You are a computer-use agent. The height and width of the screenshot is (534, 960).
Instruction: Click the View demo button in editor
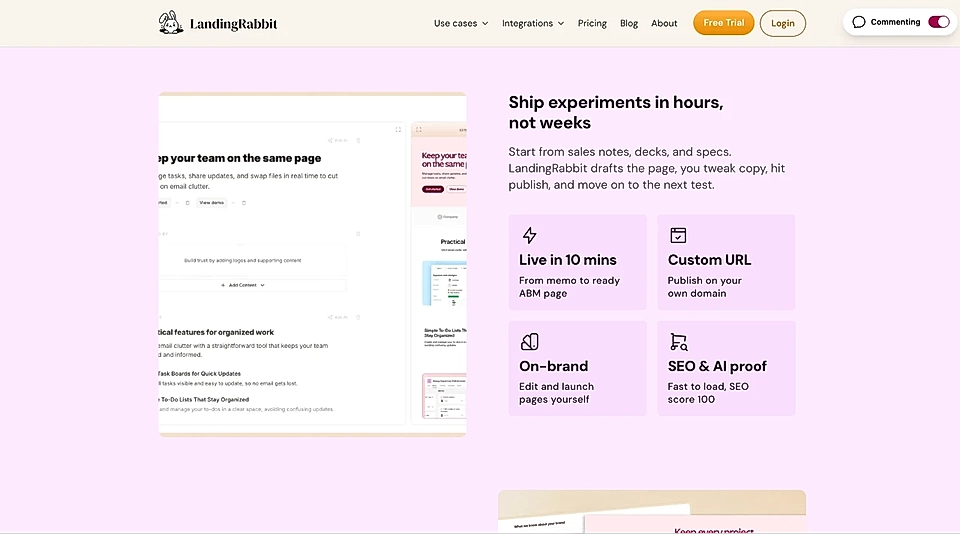click(x=211, y=202)
